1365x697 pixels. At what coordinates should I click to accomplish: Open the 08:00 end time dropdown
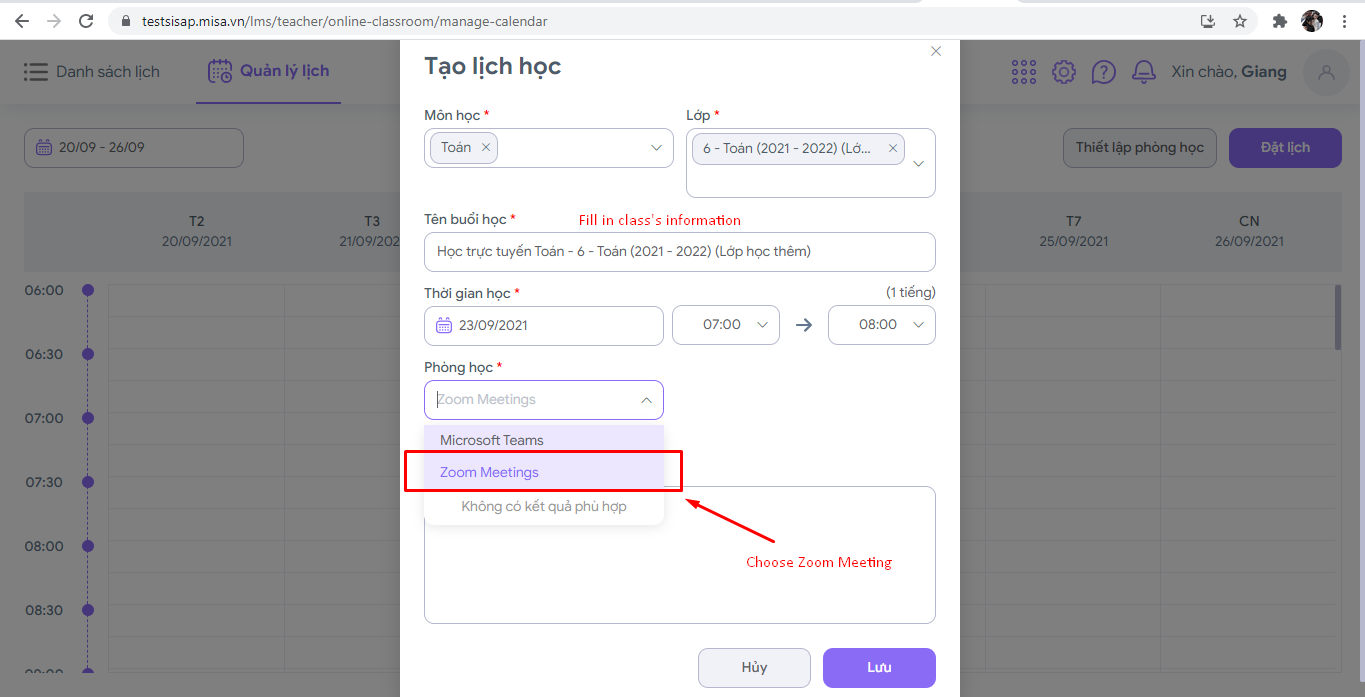pos(882,325)
